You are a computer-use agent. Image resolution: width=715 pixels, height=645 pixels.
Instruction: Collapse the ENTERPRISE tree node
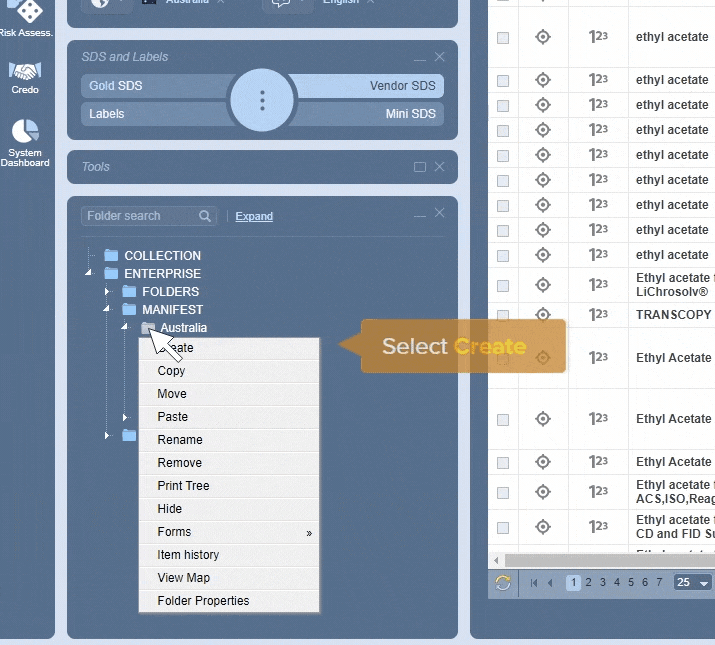click(x=88, y=273)
